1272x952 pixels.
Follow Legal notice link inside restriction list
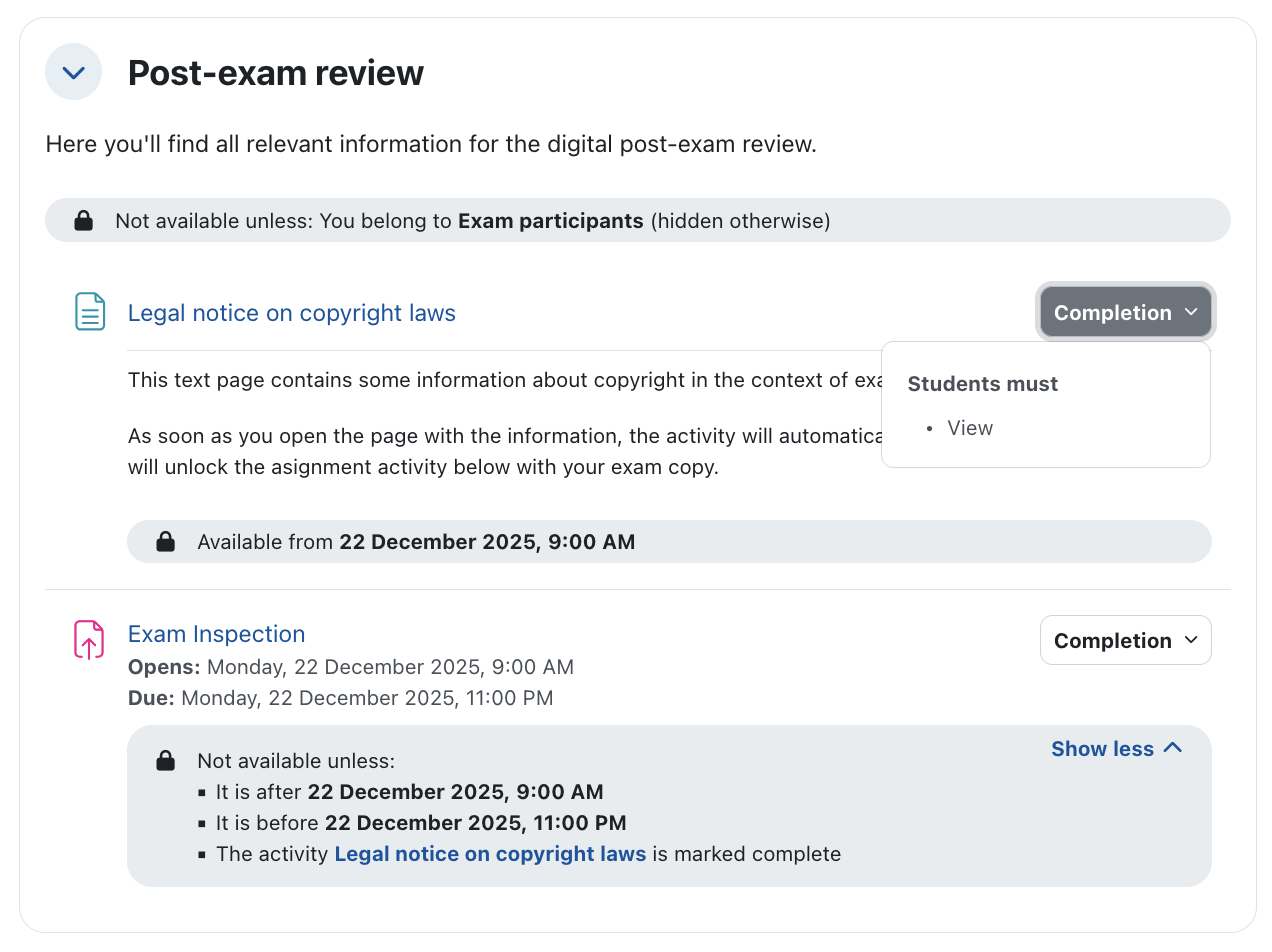tap(490, 854)
